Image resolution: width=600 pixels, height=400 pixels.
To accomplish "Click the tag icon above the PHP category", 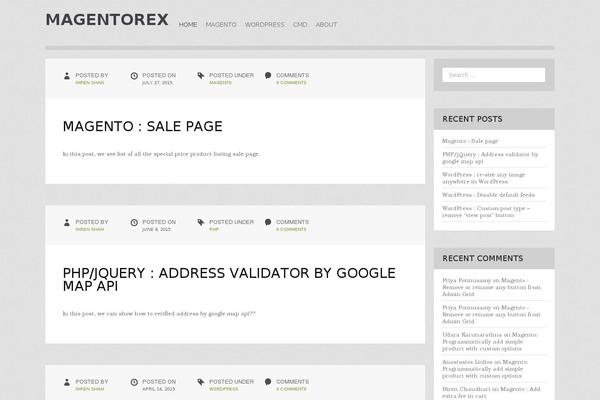I will [x=201, y=222].
